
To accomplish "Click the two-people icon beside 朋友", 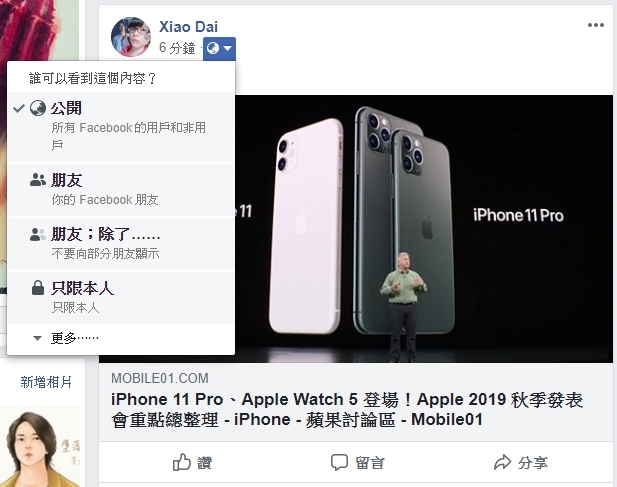I will click(x=38, y=180).
